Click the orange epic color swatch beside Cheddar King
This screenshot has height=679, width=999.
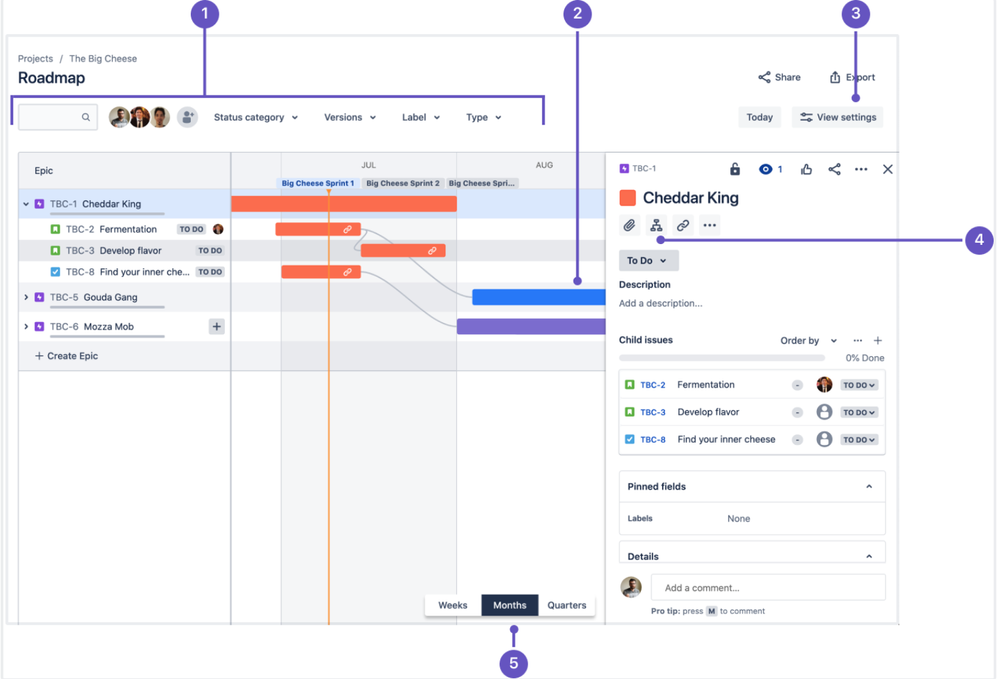coord(628,198)
